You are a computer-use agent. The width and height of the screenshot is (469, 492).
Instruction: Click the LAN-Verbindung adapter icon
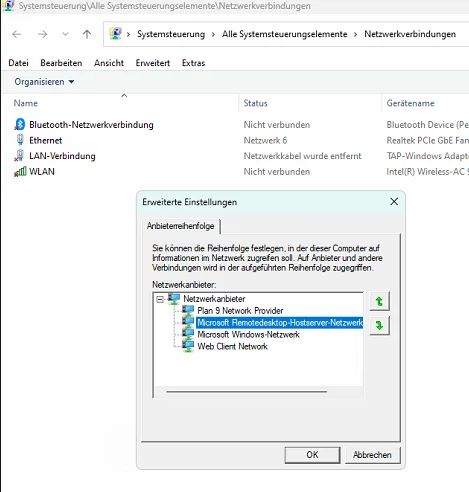click(x=19, y=156)
